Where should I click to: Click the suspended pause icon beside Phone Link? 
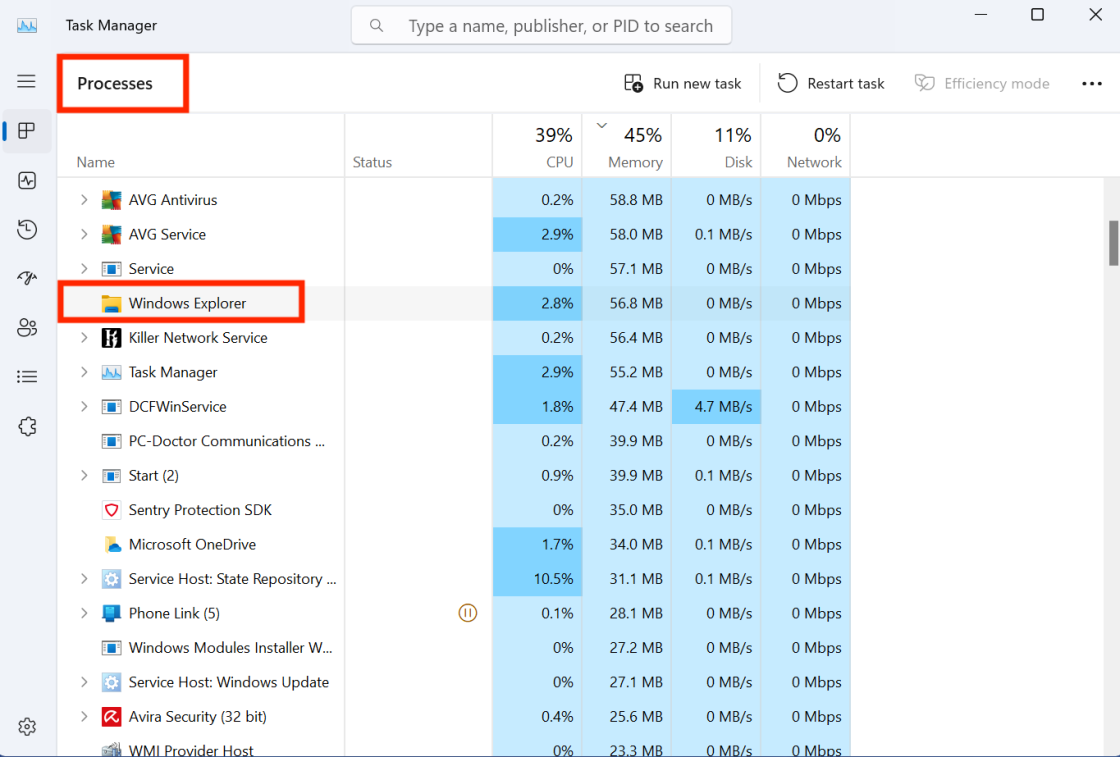467,612
